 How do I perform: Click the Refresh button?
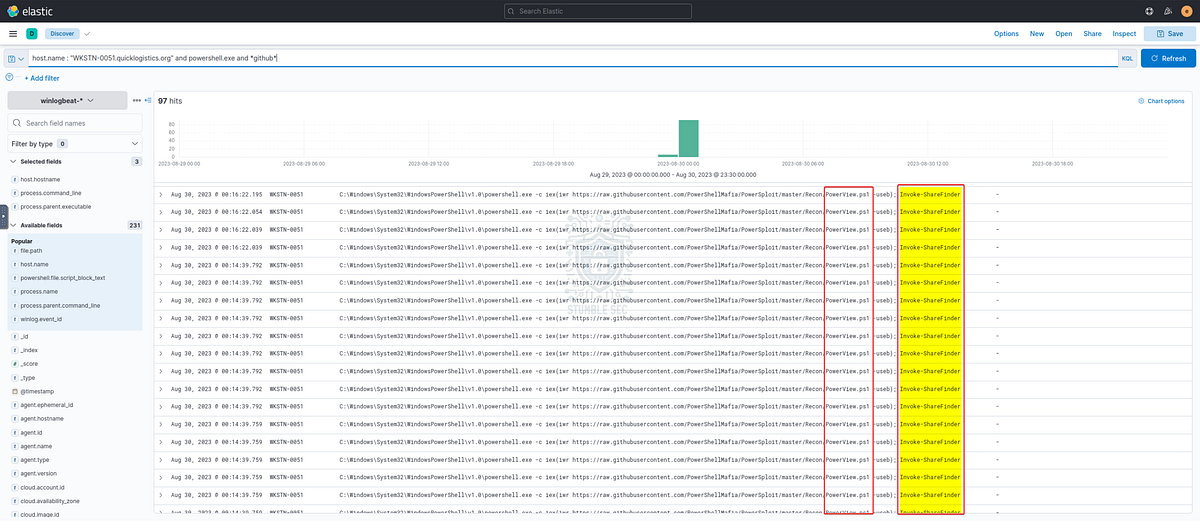click(1168, 59)
